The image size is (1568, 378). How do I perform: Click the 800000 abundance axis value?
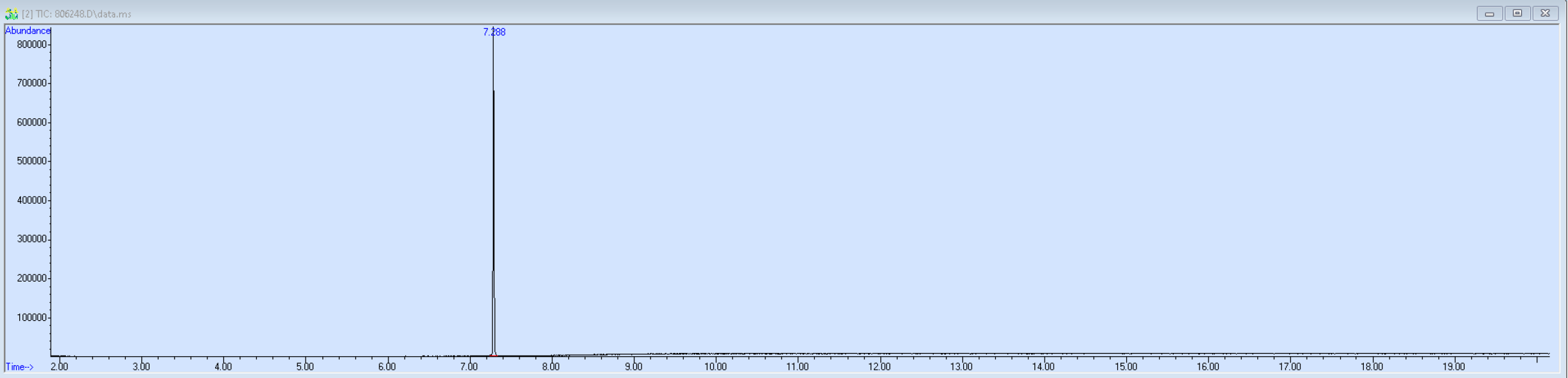click(32, 44)
